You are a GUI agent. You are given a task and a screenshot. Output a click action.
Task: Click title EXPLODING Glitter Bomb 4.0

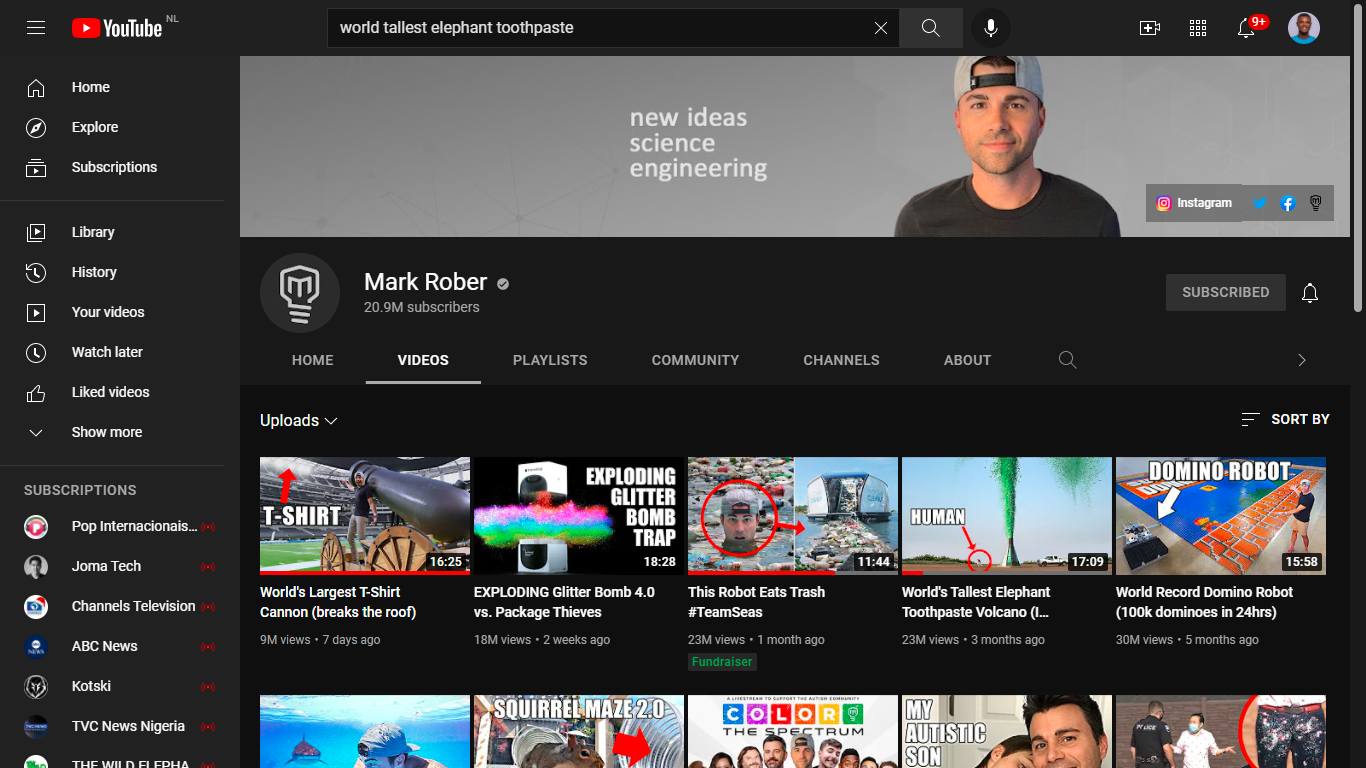(x=564, y=602)
